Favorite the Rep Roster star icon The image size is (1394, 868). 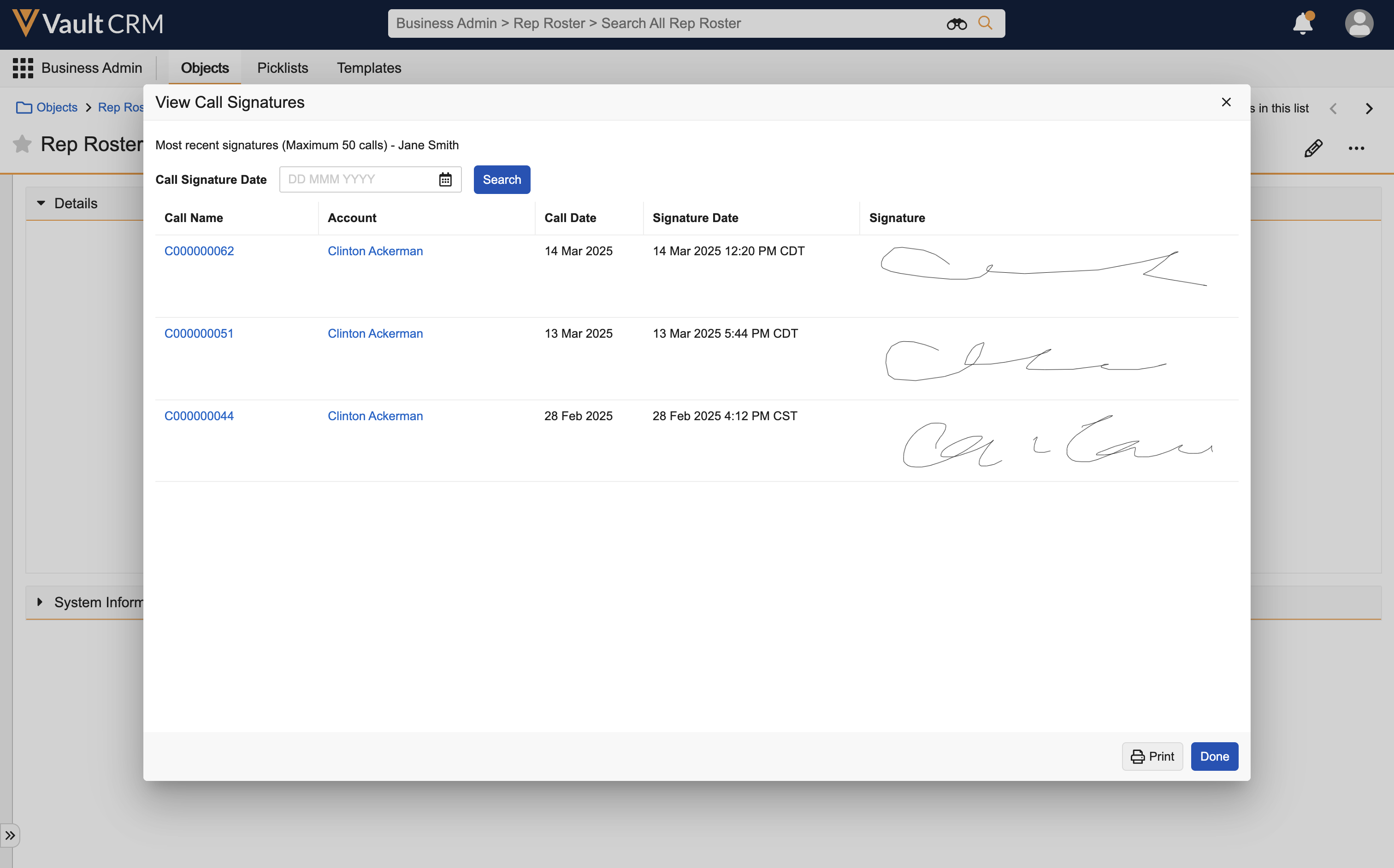pos(22,144)
